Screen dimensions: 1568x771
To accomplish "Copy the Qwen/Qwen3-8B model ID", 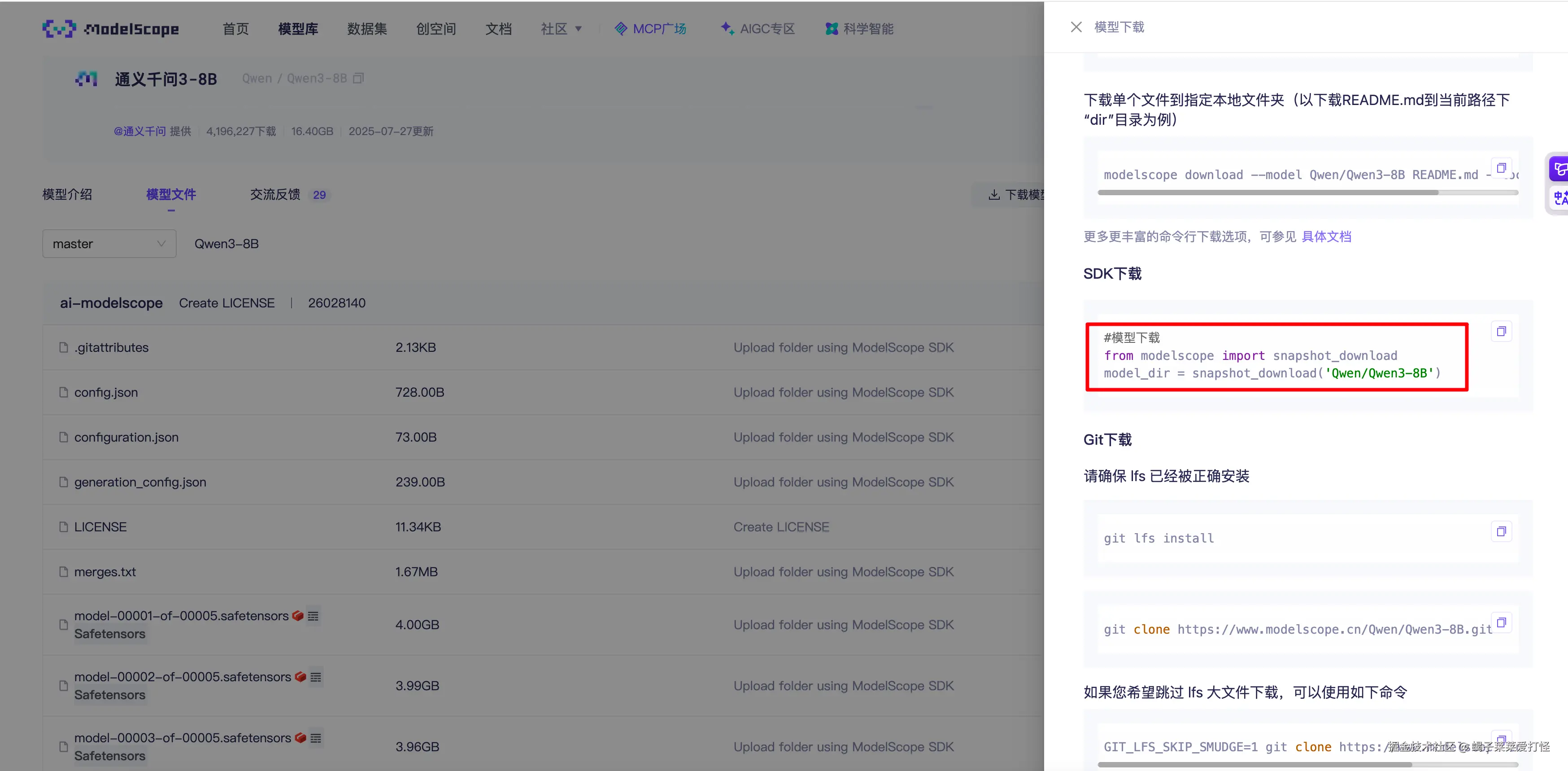I will point(358,79).
